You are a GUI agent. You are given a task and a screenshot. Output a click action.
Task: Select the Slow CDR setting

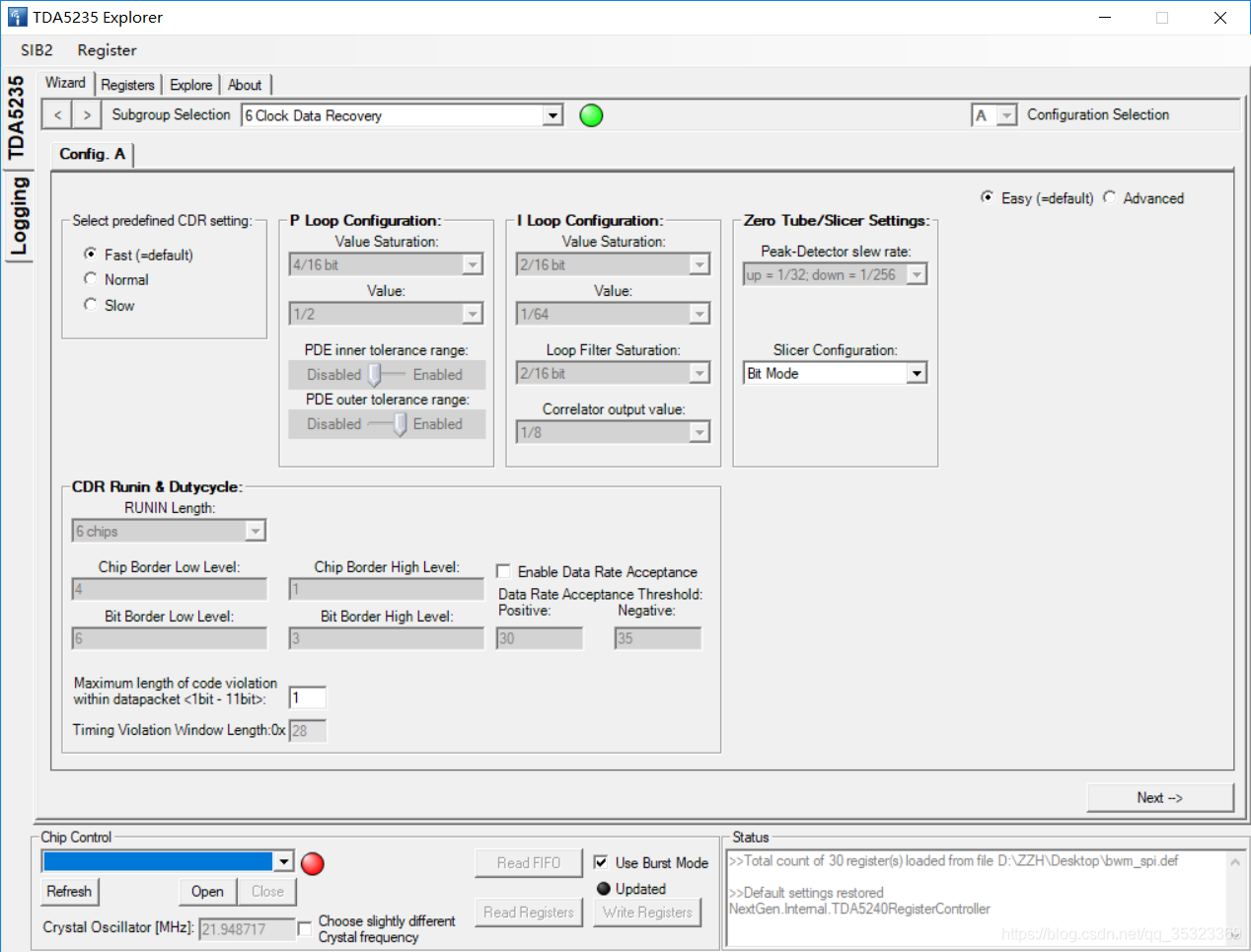click(91, 305)
